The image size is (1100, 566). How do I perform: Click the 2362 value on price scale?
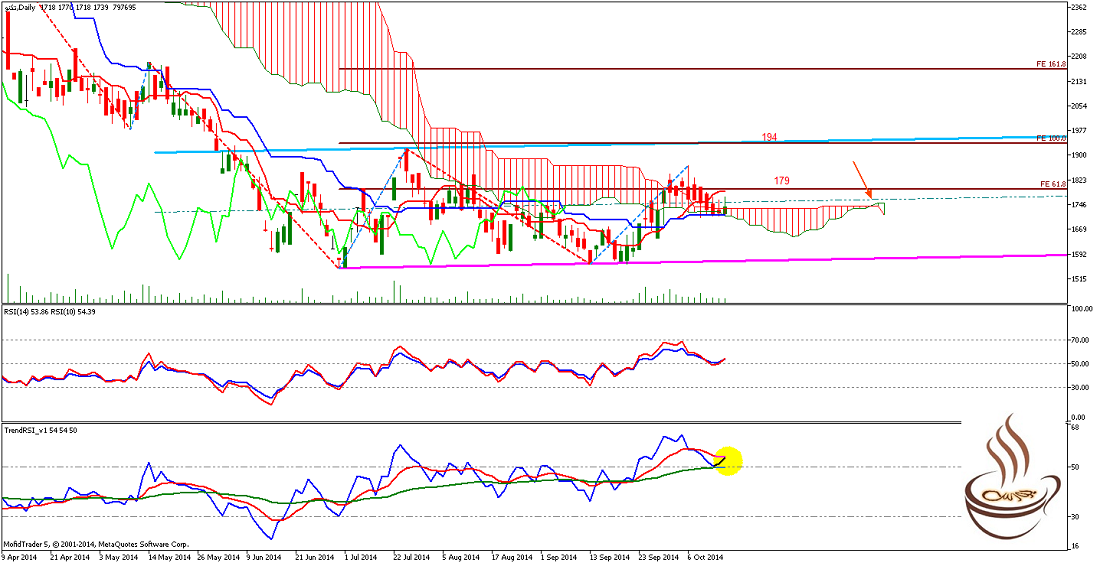tap(1079, 8)
